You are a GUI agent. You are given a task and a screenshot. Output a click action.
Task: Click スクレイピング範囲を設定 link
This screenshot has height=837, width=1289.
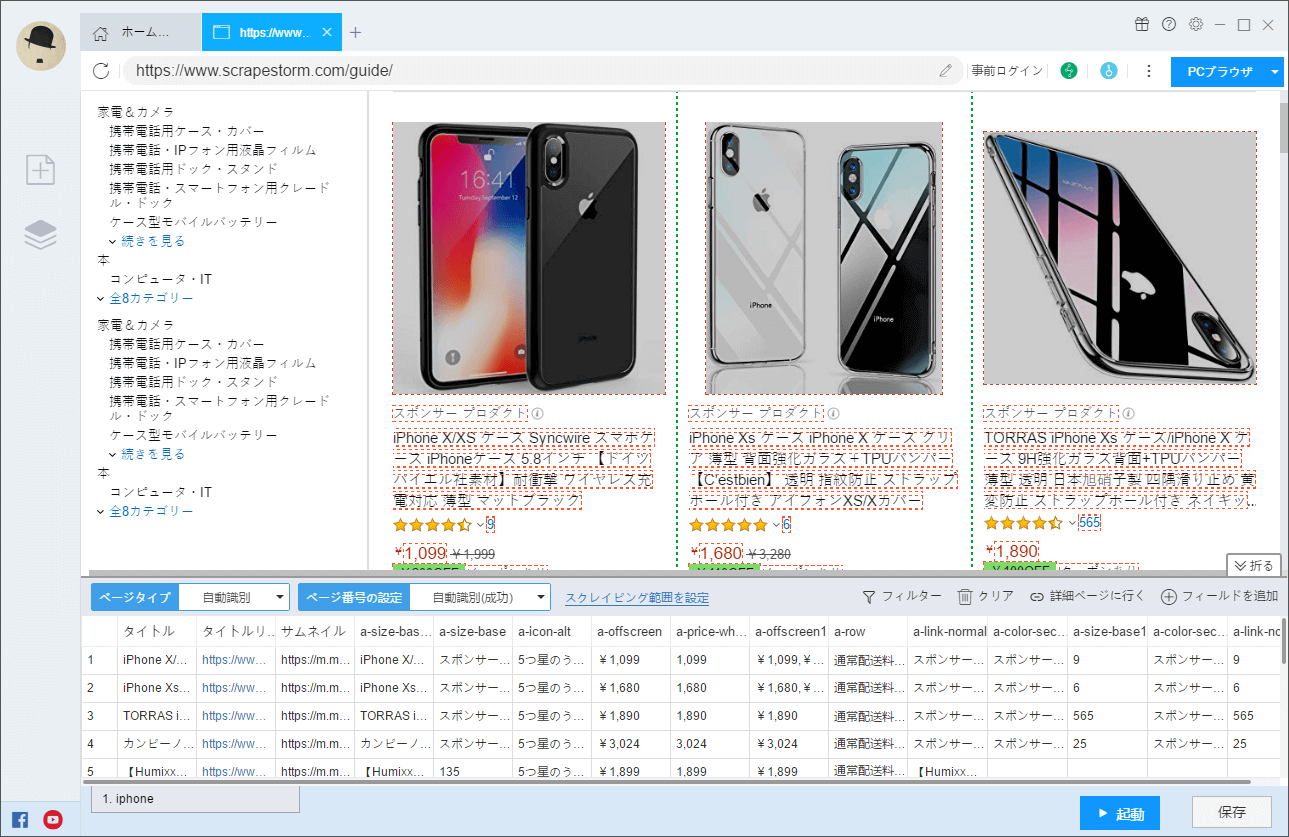637,598
